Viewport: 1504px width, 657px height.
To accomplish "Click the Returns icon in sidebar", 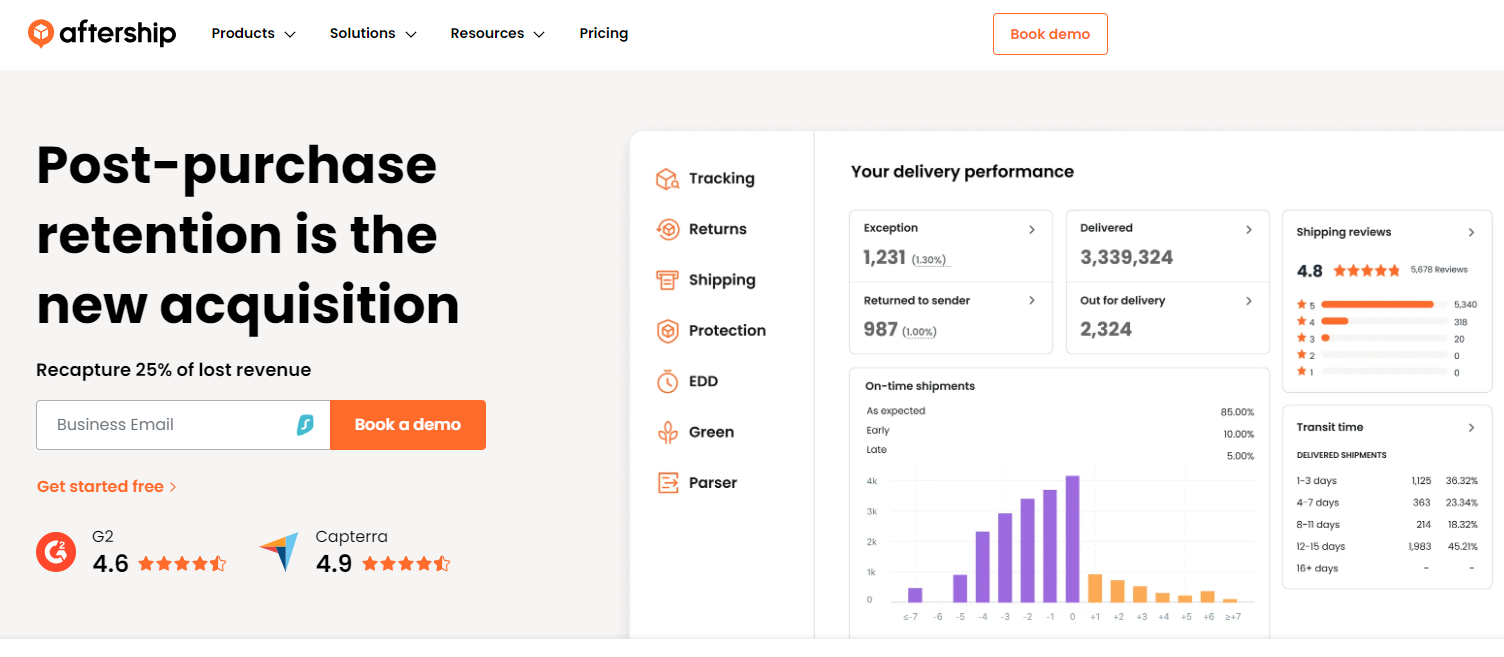I will pos(667,229).
